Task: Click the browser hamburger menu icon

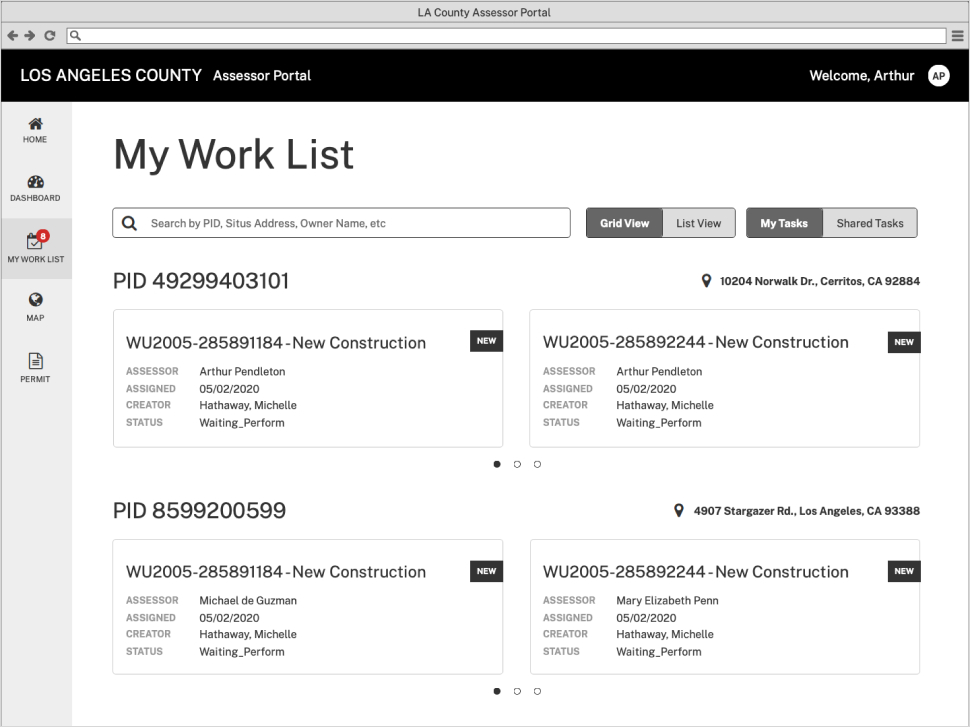Action: [x=957, y=35]
